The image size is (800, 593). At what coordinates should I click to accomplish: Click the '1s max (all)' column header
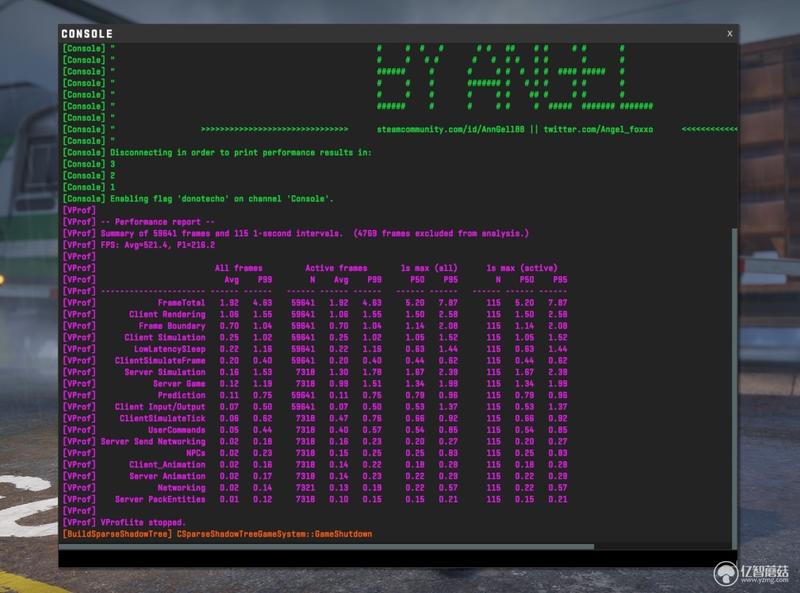pyautogui.click(x=429, y=268)
